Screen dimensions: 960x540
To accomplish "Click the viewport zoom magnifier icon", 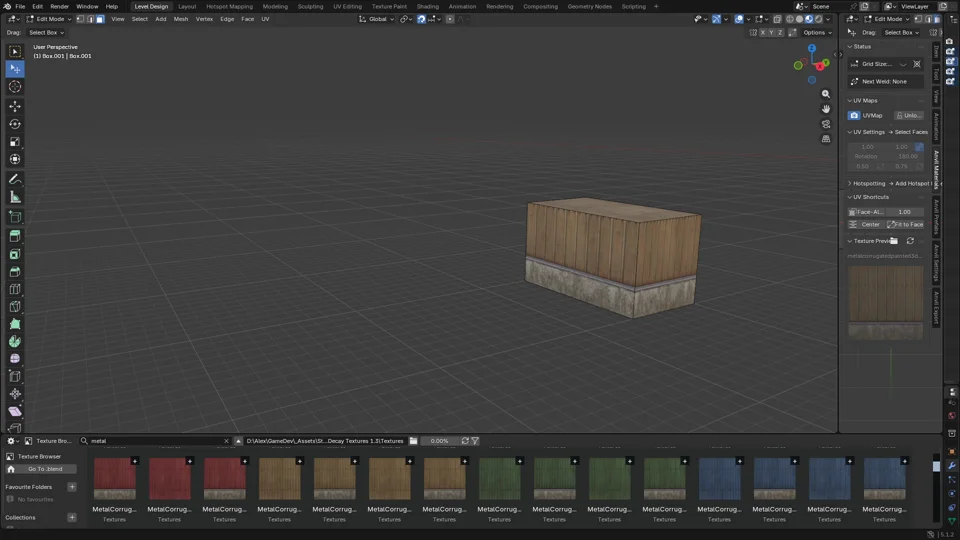I will pyautogui.click(x=826, y=94).
